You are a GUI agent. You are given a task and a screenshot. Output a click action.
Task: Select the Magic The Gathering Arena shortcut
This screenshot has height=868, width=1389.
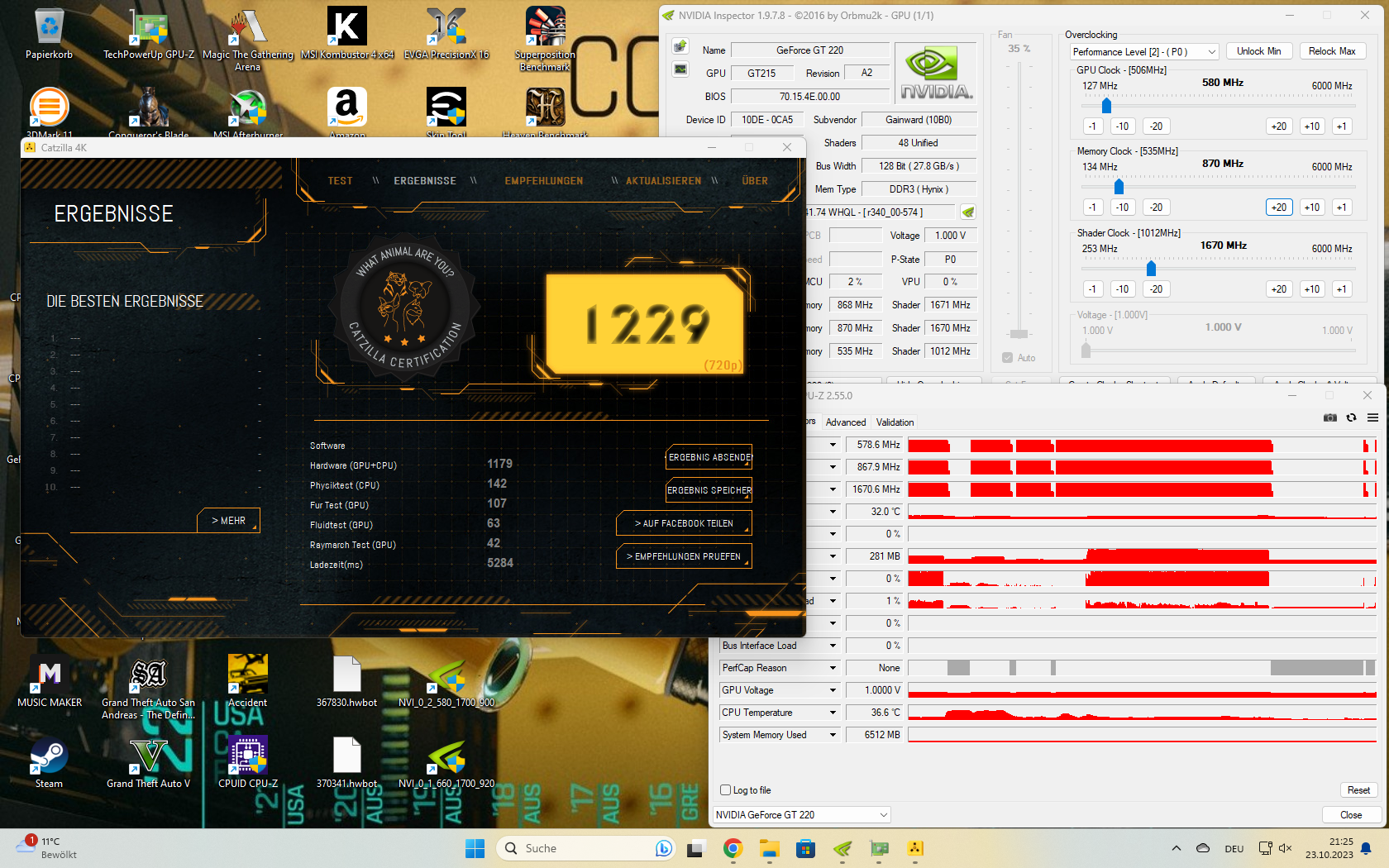247,41
